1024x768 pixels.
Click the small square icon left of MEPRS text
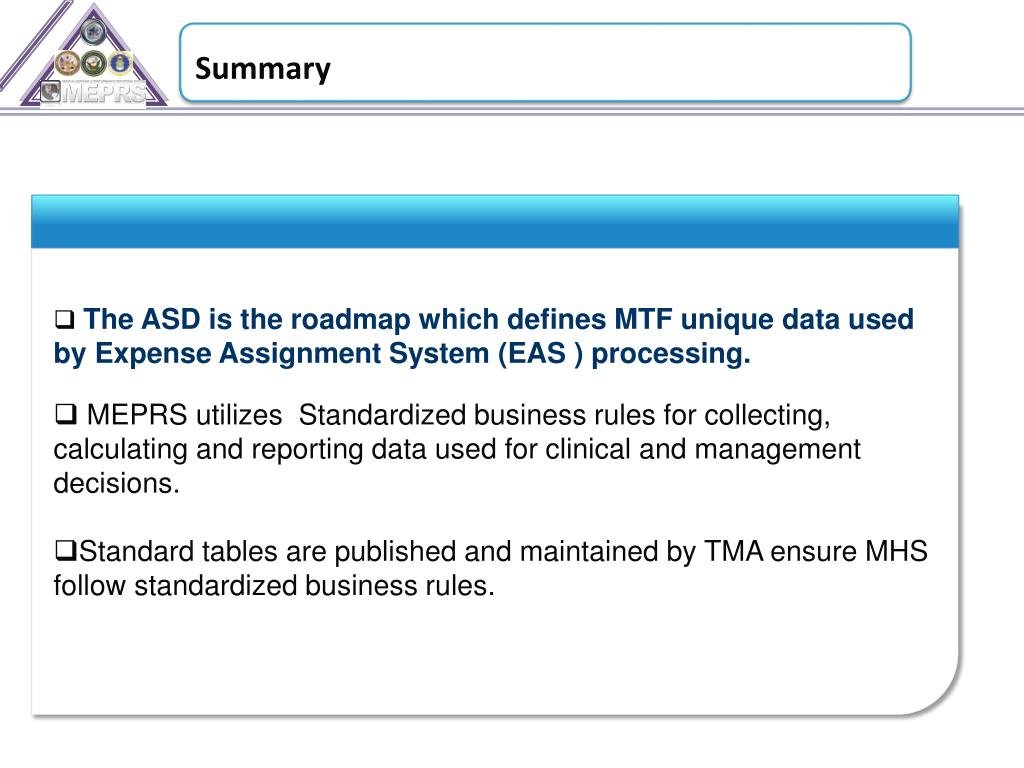(x=50, y=91)
